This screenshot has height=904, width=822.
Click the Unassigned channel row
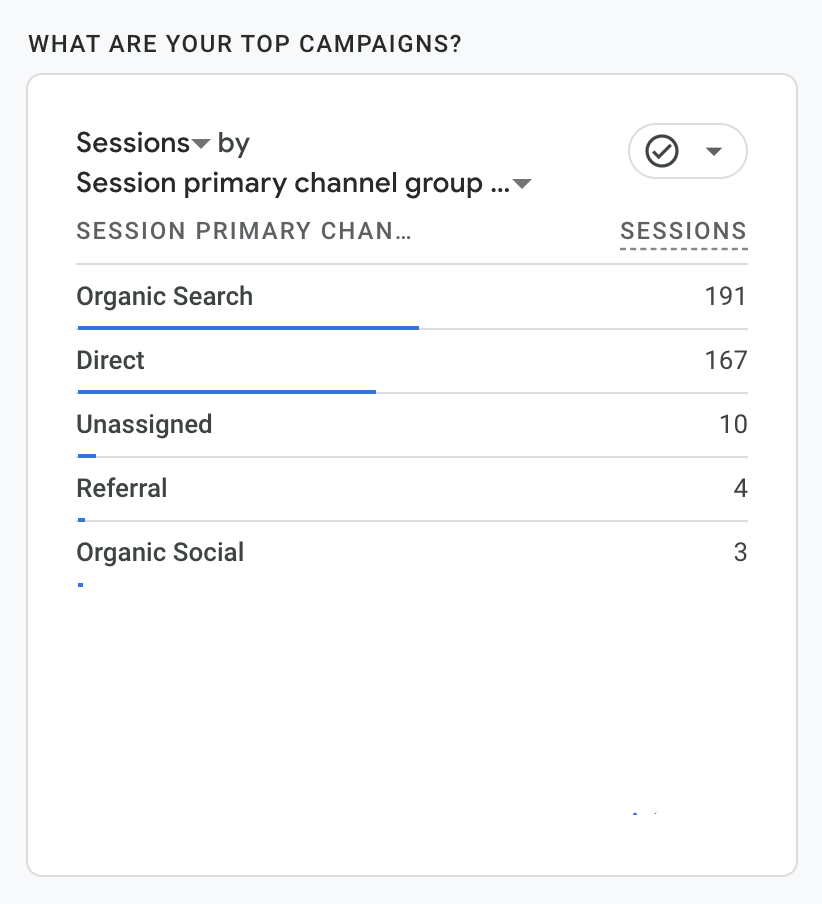tap(144, 425)
